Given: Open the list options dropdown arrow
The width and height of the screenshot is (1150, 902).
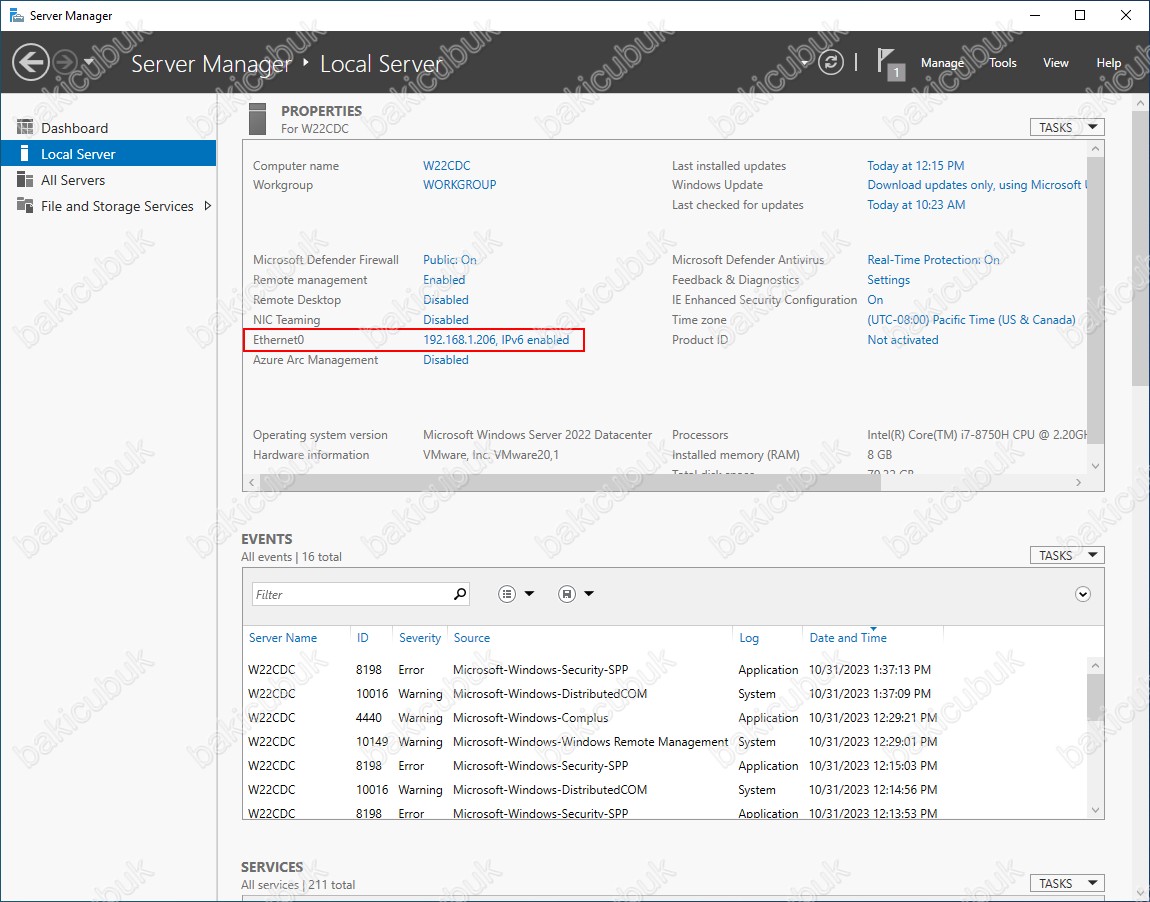Looking at the screenshot, I should (x=530, y=594).
